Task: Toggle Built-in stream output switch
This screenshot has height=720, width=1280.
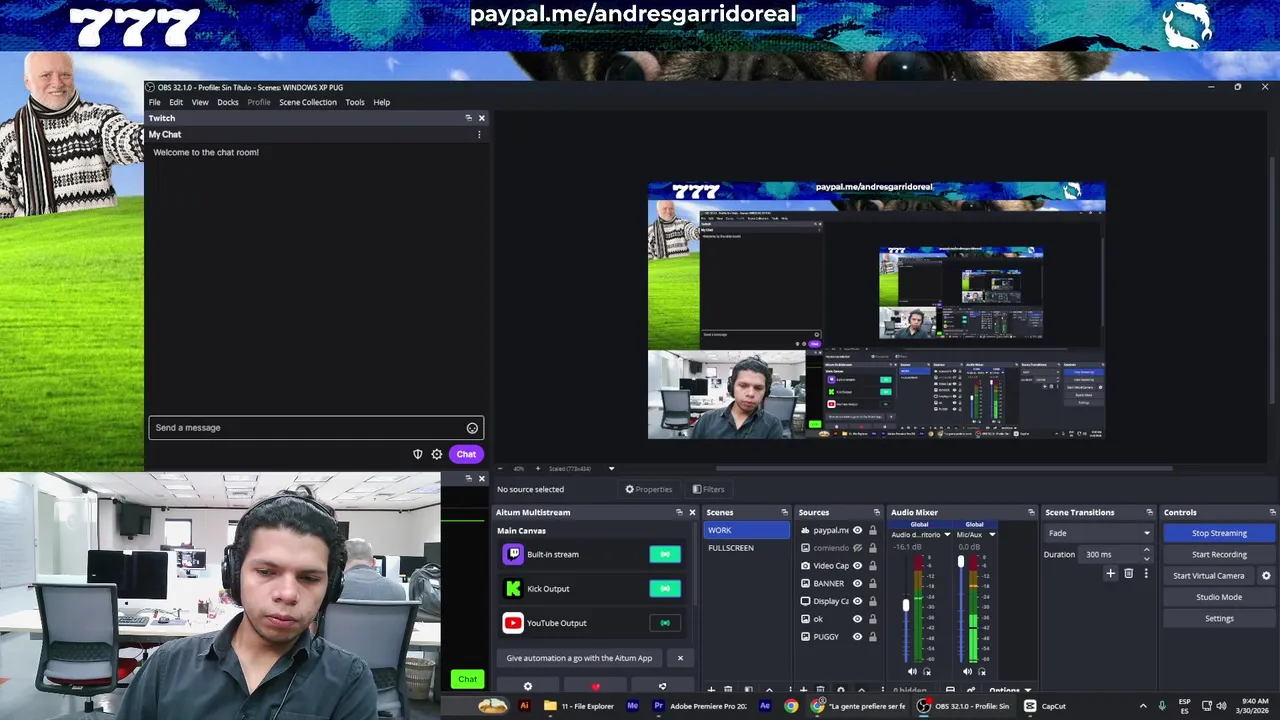Action: [x=665, y=554]
